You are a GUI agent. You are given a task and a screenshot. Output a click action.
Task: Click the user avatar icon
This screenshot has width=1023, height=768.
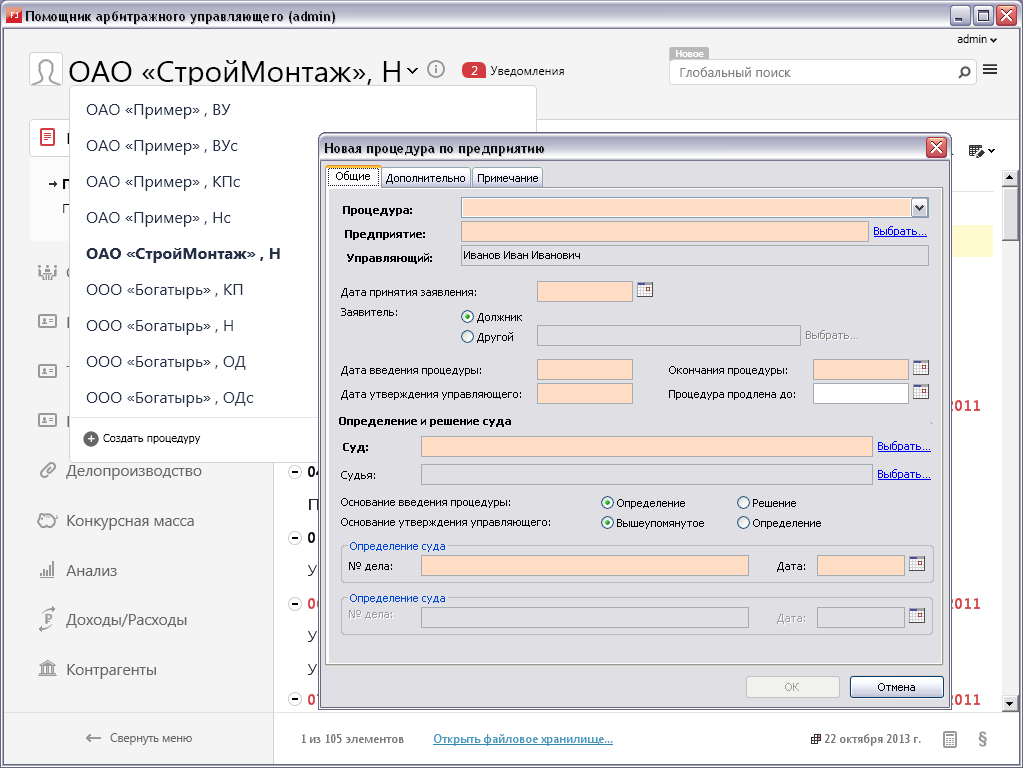pos(46,69)
